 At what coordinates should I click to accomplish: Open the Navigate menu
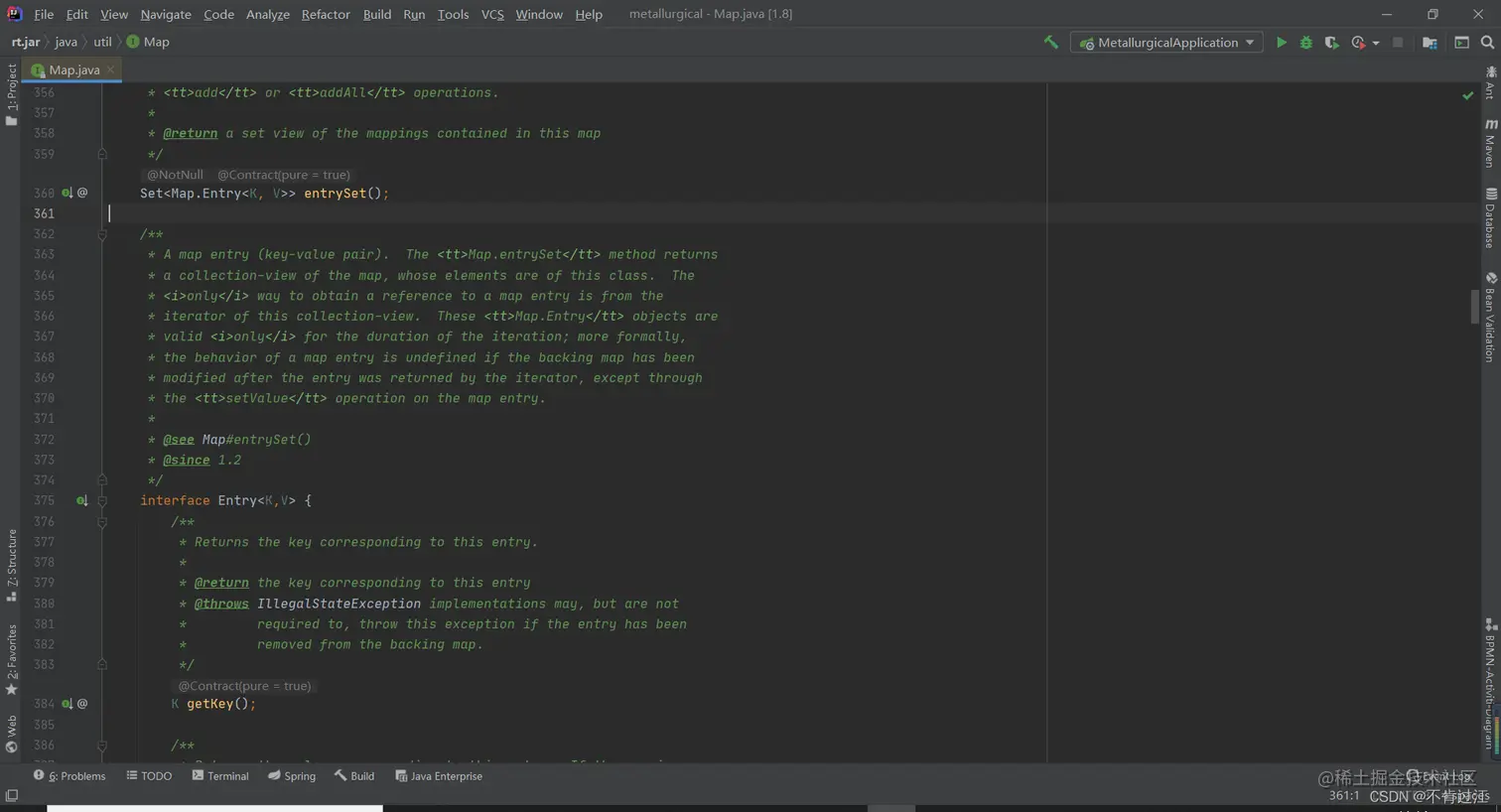(166, 14)
